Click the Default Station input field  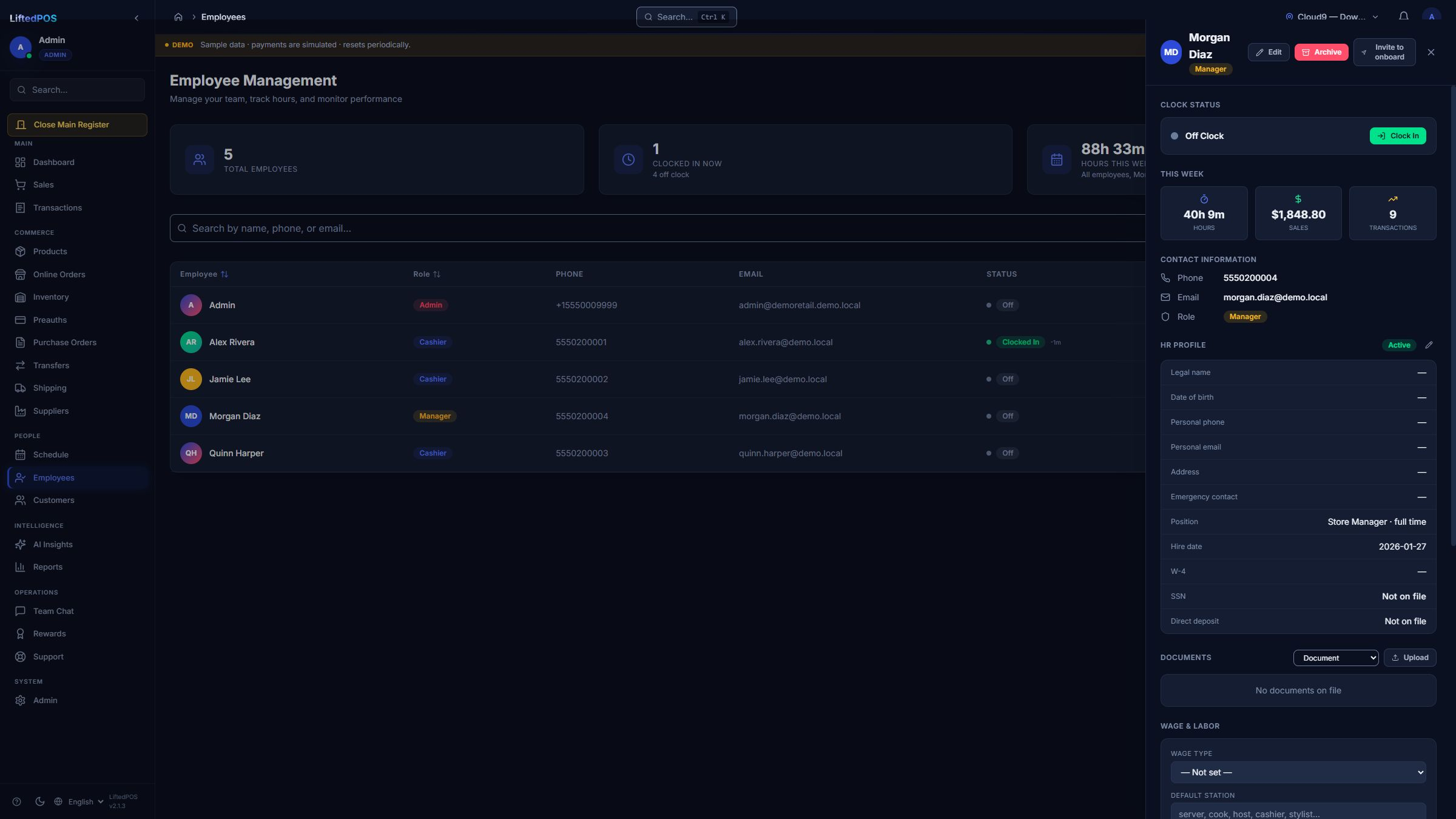coord(1298,812)
